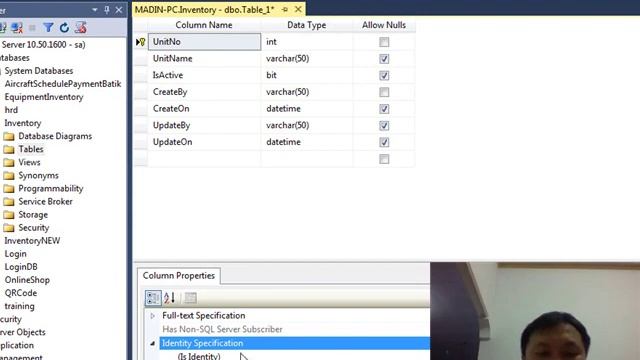Switch Column Properties to Alphabetical sort
Viewport: 640px width, 360px height.
[169, 298]
